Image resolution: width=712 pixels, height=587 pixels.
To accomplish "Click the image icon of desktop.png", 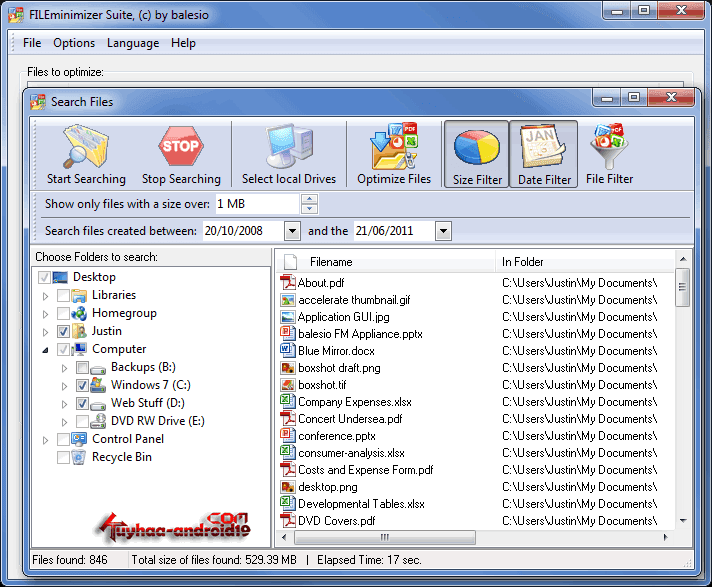I will [x=287, y=487].
